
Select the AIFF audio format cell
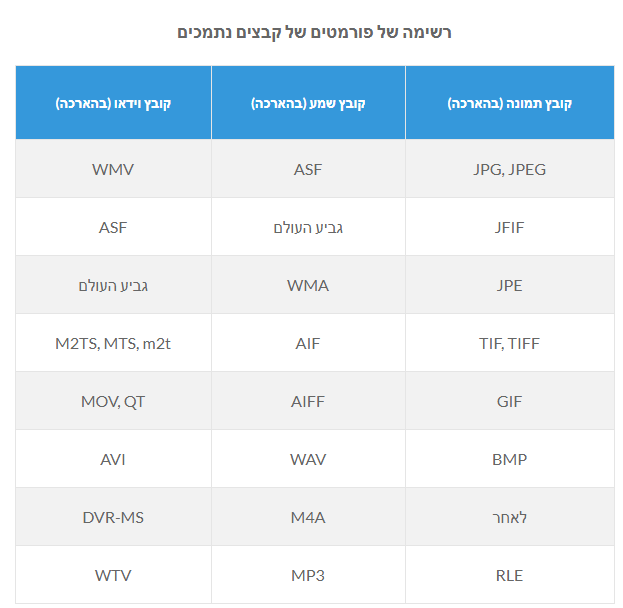tap(308, 401)
